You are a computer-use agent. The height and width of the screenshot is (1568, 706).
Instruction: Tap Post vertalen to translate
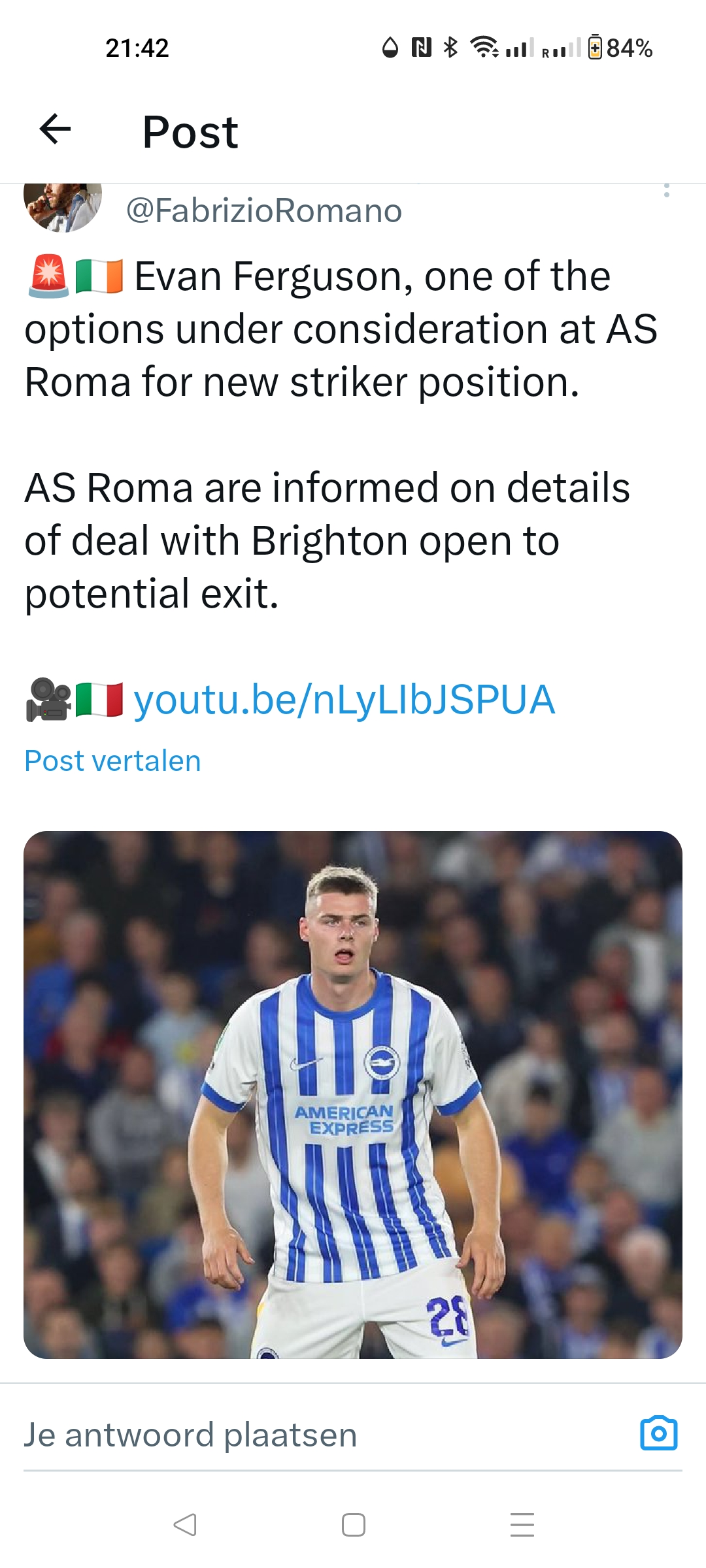coord(112,761)
